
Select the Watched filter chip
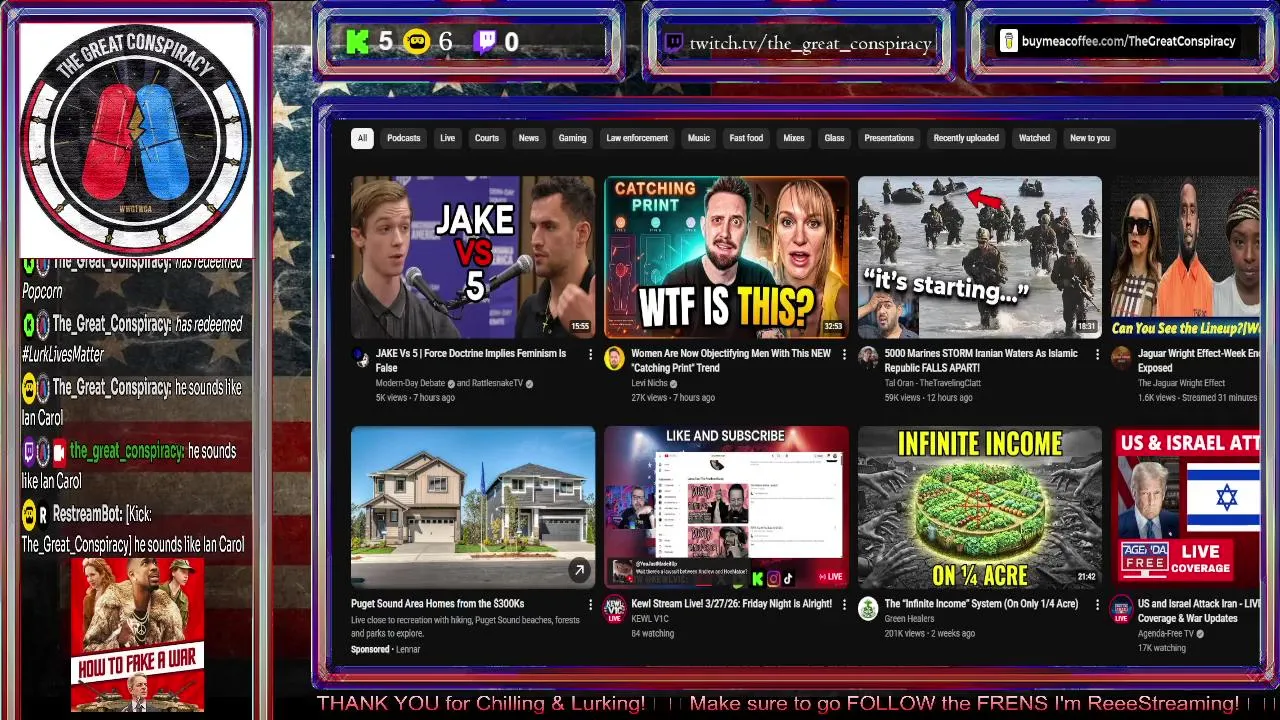click(x=1034, y=138)
